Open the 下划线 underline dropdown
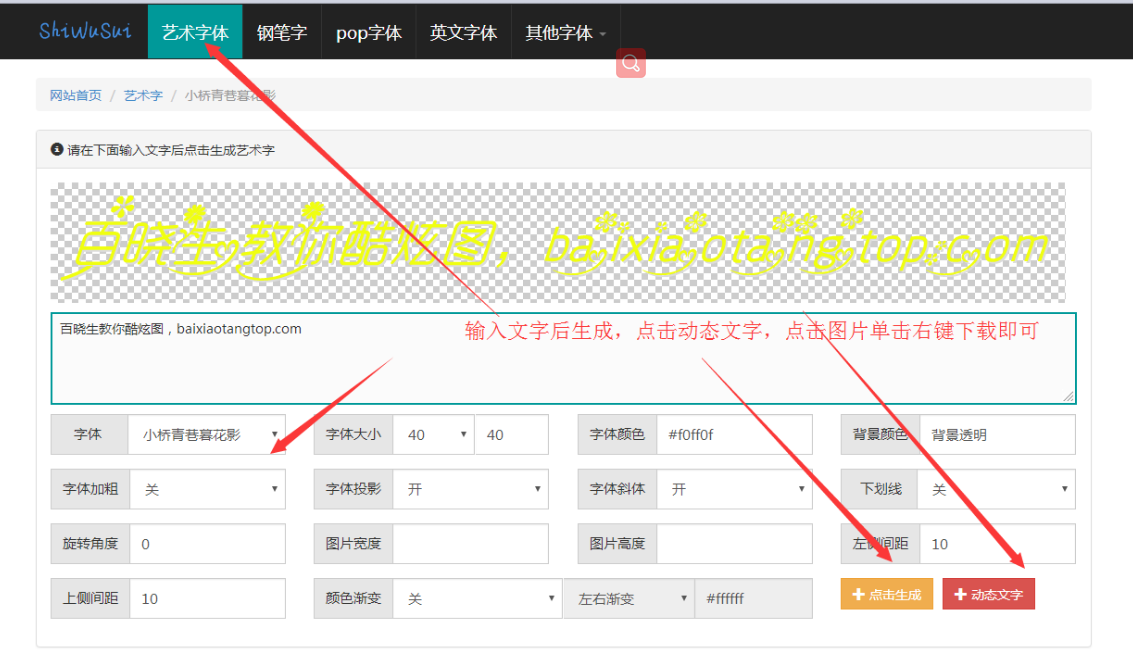Screen dimensions: 1133x663 coord(997,489)
